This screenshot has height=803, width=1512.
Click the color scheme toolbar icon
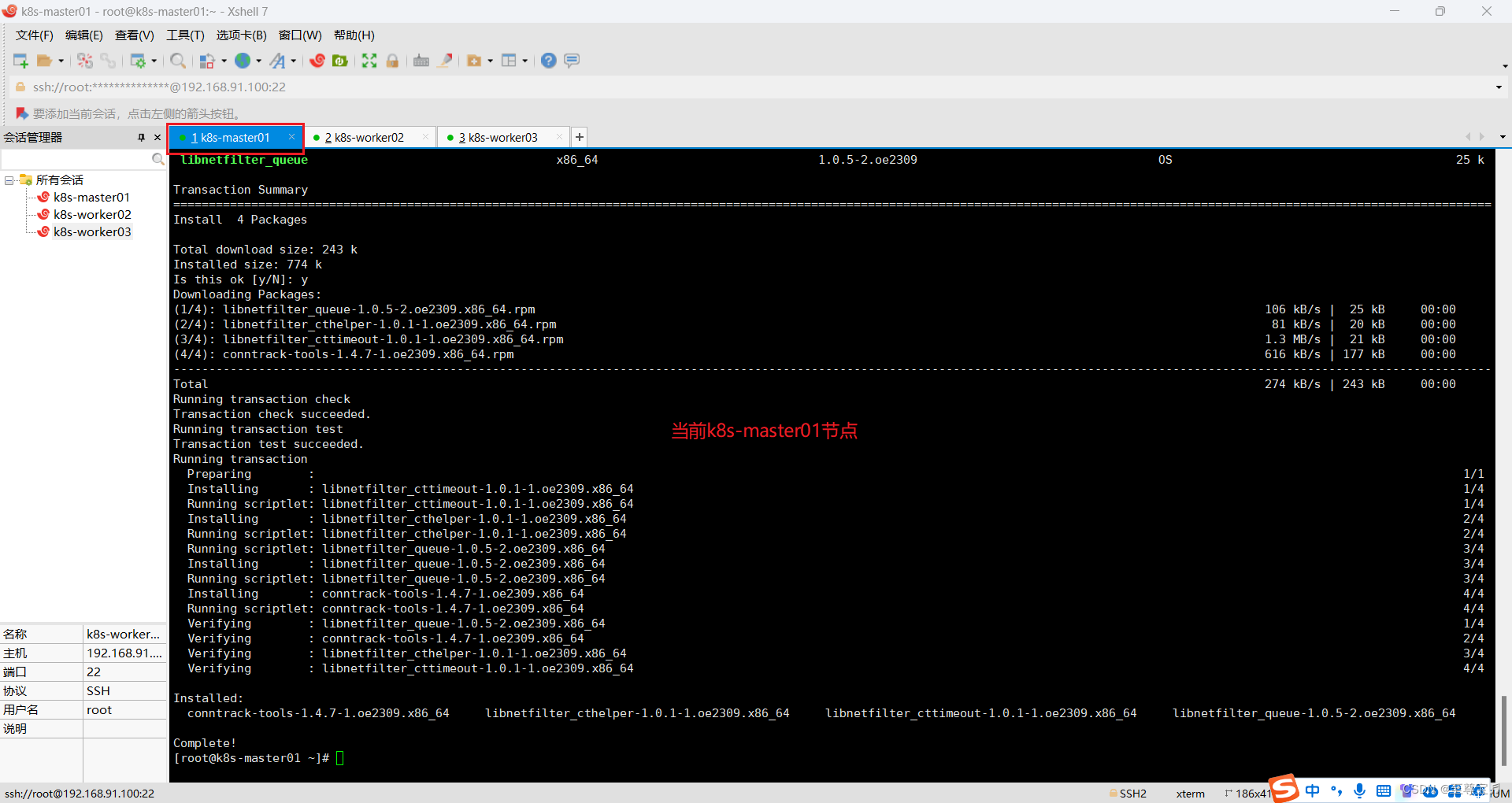point(207,61)
